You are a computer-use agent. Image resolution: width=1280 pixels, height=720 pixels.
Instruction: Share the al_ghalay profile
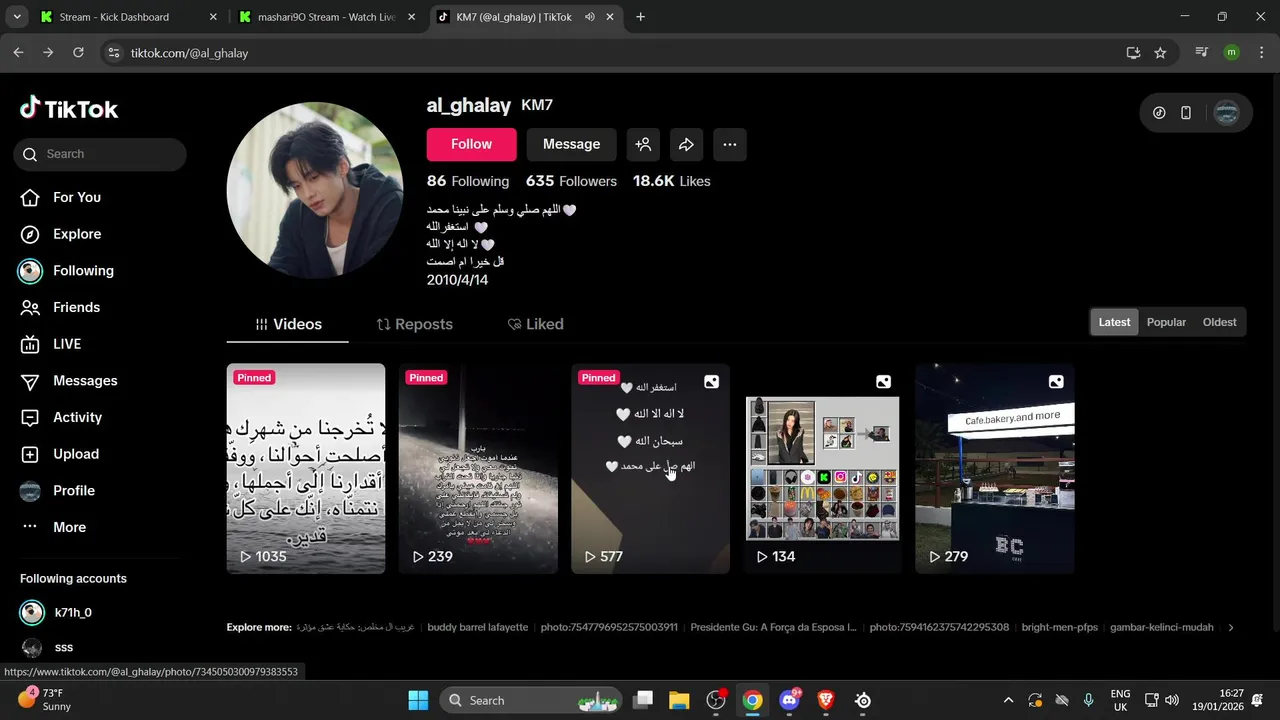[x=686, y=144]
